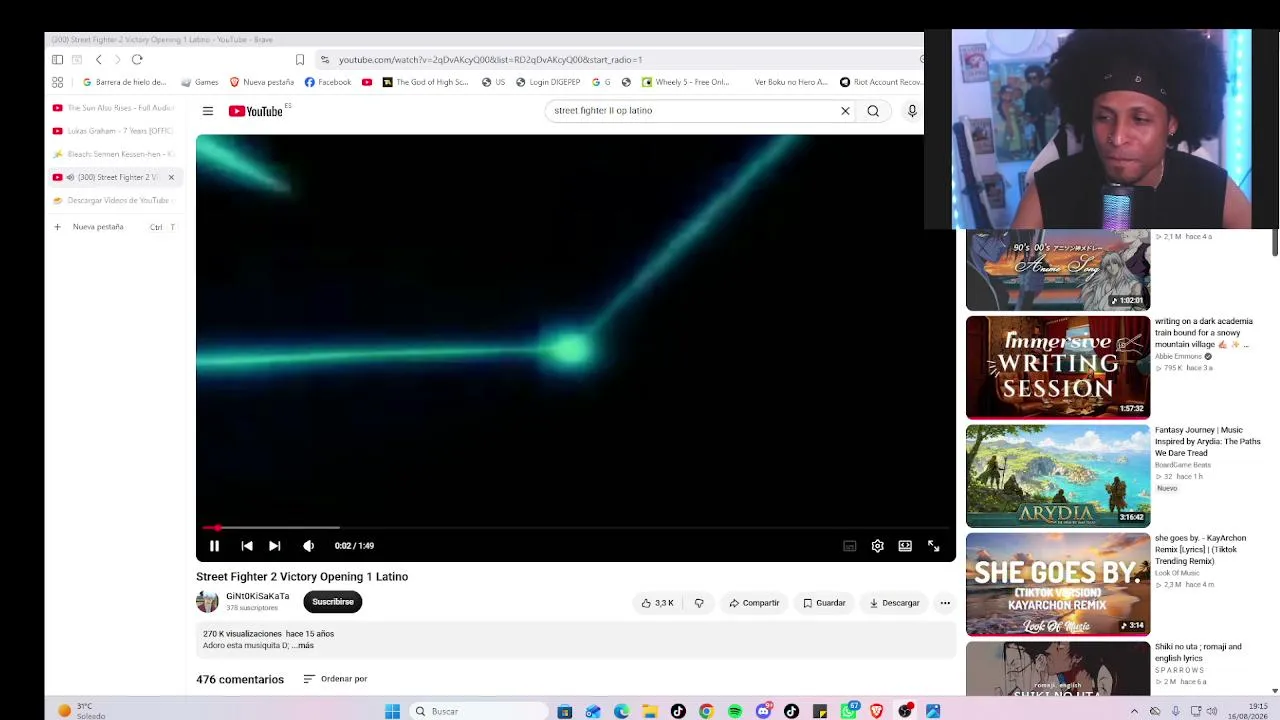Open the Immersive Writing Session video thumbnail
The width and height of the screenshot is (1280, 720).
pyautogui.click(x=1058, y=368)
